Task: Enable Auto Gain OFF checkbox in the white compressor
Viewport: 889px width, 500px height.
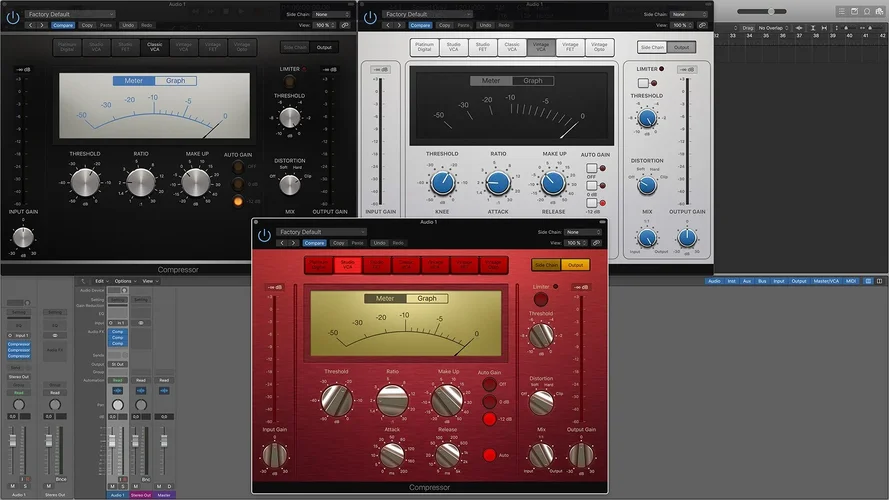Action: coord(592,168)
